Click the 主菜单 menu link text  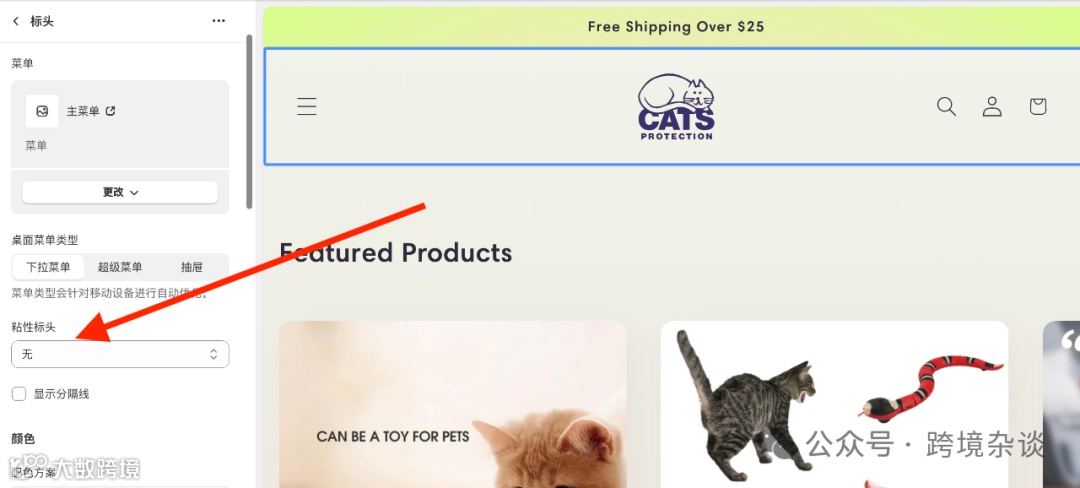pos(83,111)
